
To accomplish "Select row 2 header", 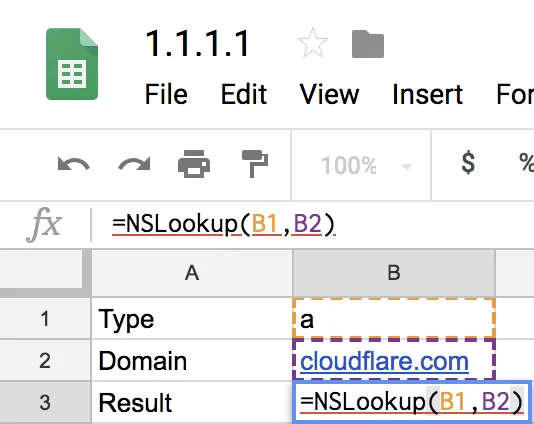I will pyautogui.click(x=45, y=360).
